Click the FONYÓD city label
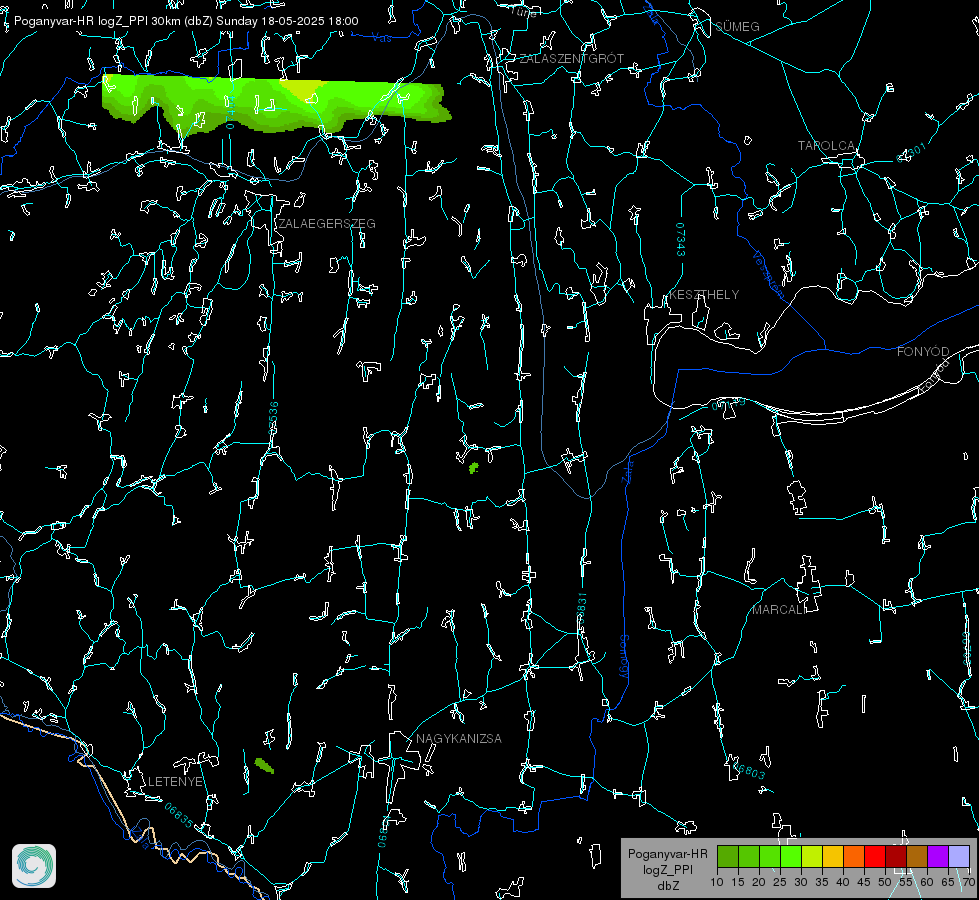Viewport: 979px width, 900px height. pos(923,352)
